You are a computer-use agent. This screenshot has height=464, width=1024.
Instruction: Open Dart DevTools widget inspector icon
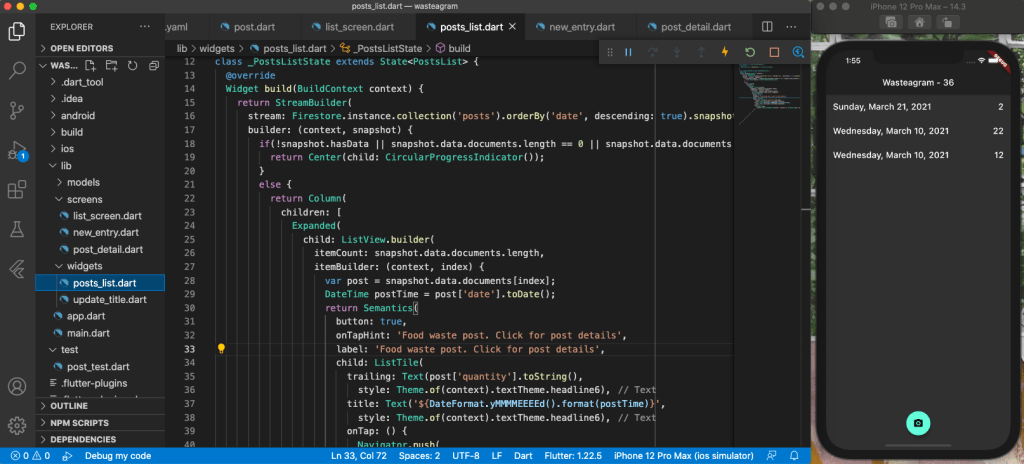click(x=798, y=52)
